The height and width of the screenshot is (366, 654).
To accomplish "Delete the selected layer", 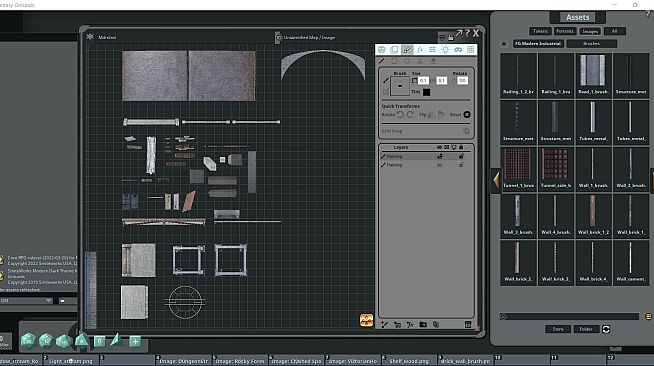I will [x=468, y=324].
